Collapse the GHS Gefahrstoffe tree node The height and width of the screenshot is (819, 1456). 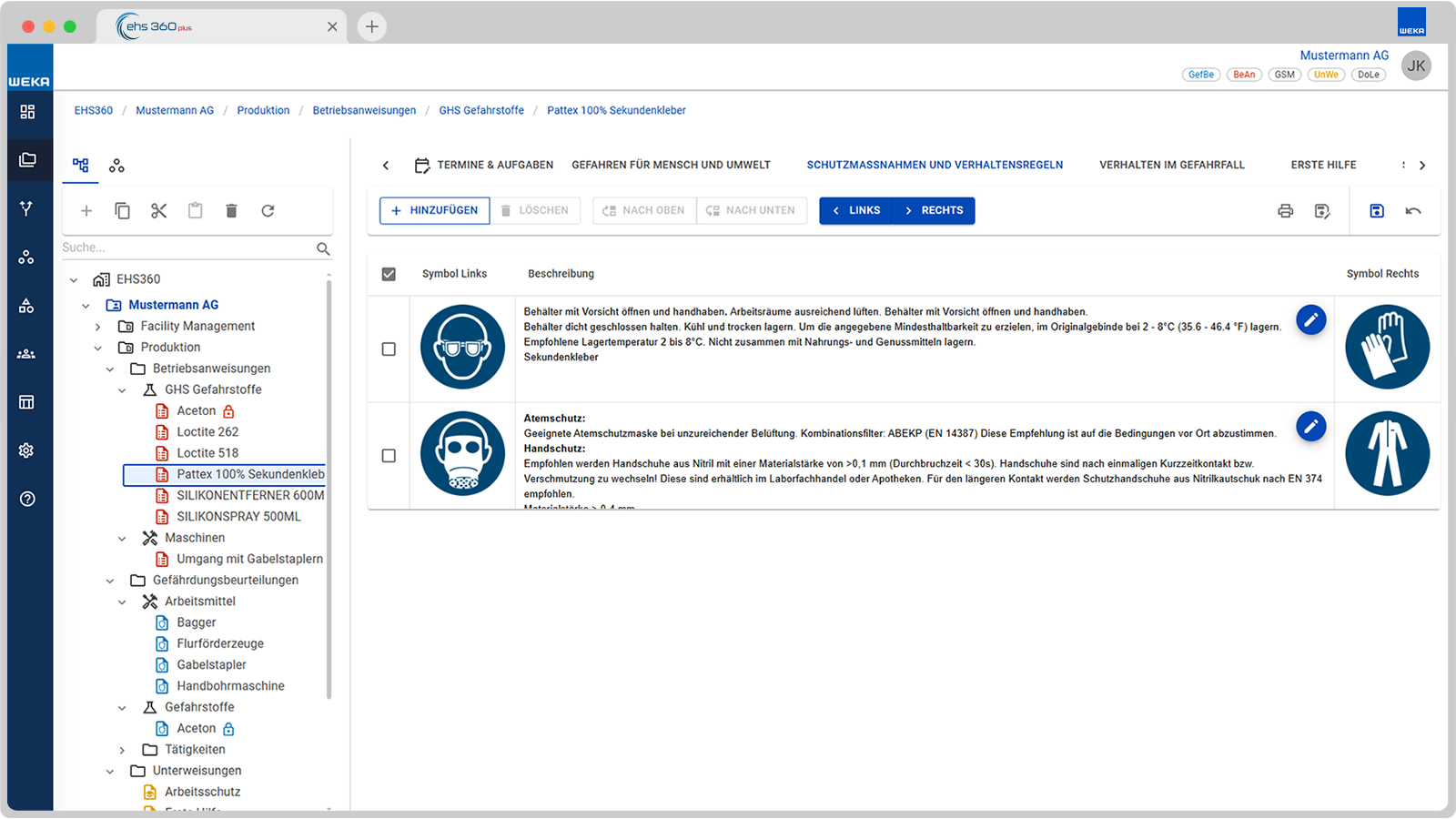pyautogui.click(x=122, y=390)
